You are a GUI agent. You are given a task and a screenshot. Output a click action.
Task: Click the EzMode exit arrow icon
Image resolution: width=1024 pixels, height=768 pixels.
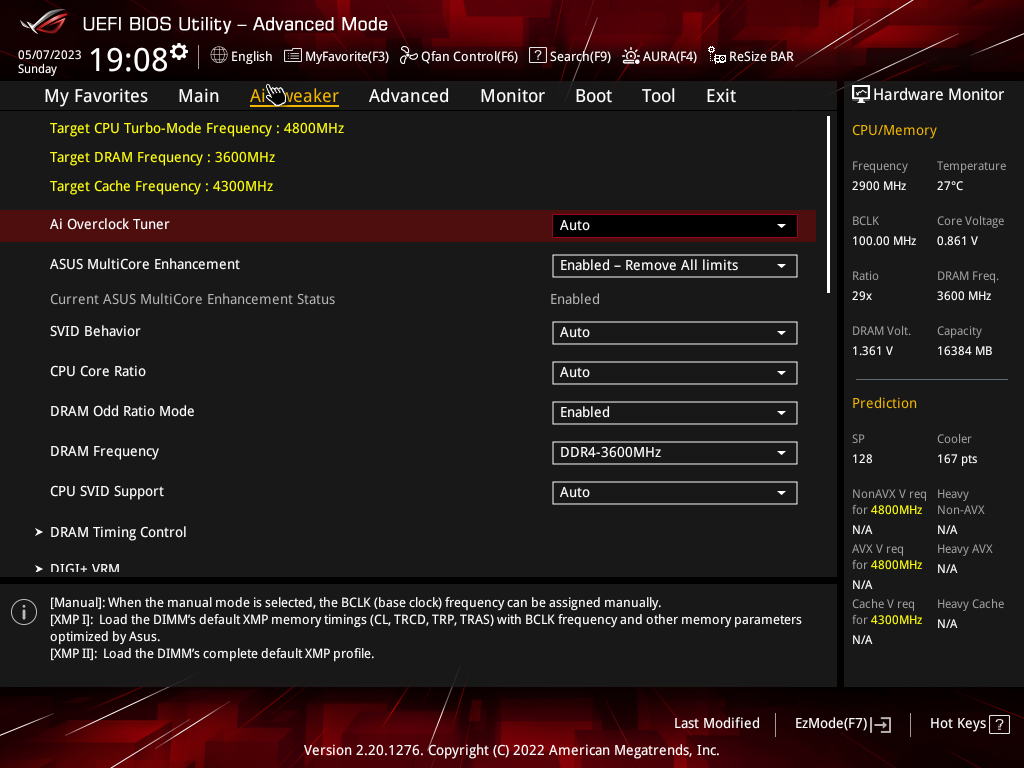tap(882, 724)
